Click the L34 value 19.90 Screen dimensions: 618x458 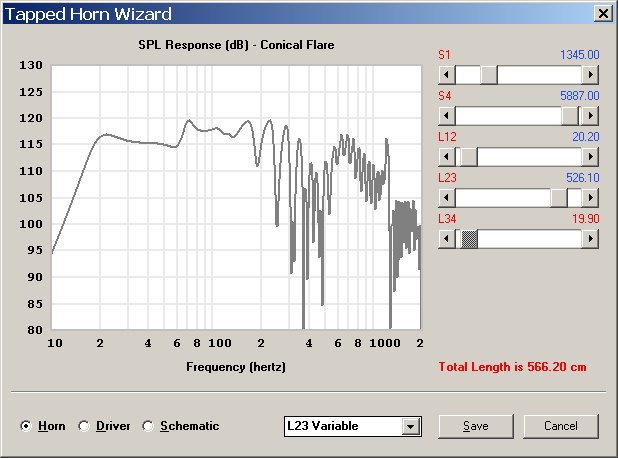point(586,219)
